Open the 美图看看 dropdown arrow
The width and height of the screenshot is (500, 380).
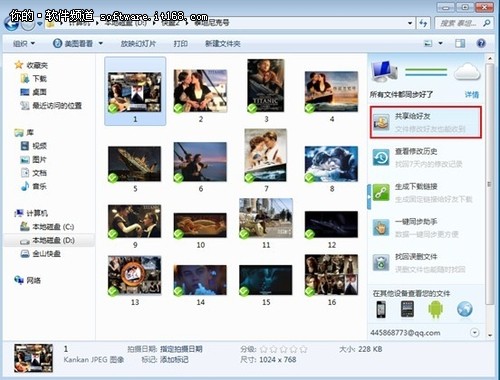[101, 43]
